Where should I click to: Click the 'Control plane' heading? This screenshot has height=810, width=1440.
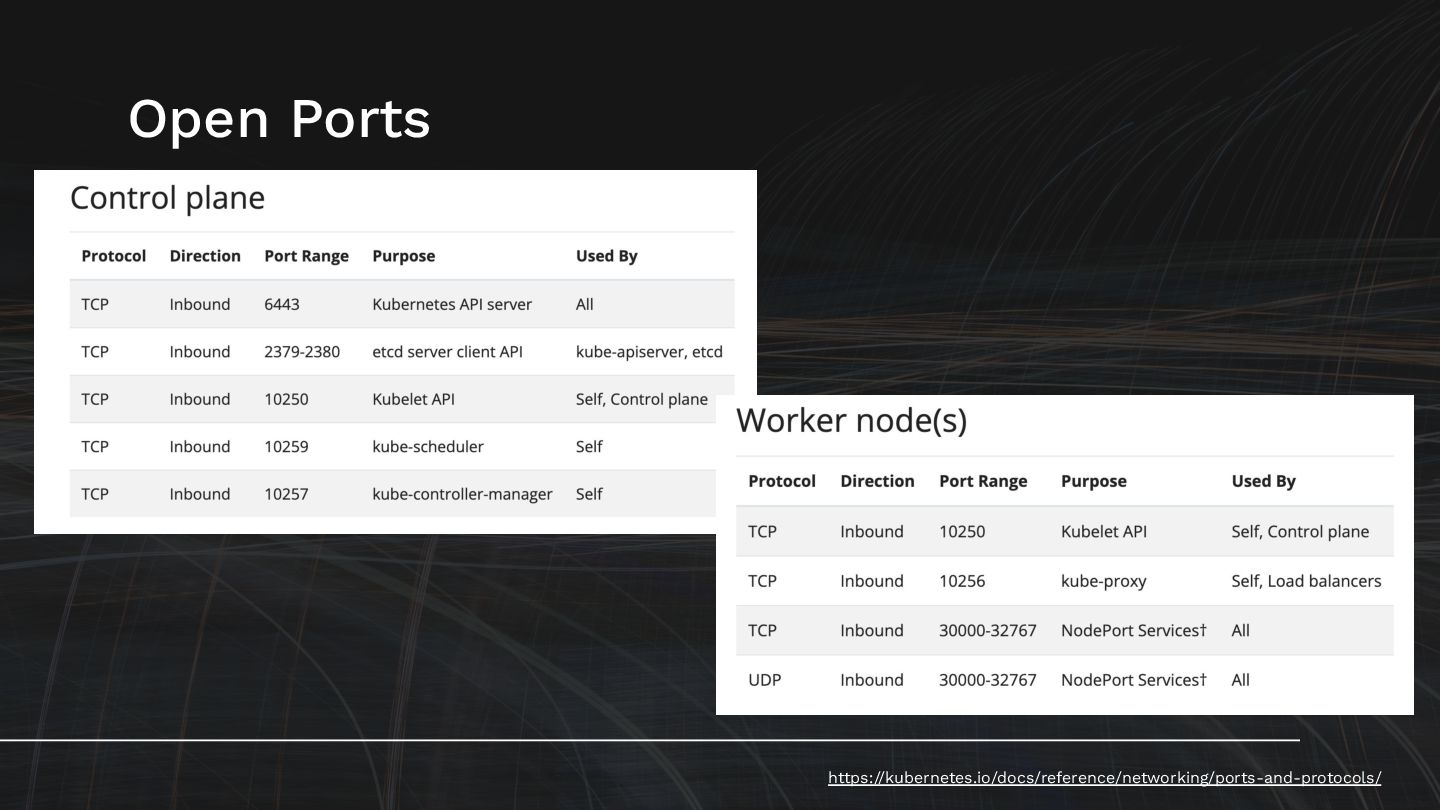click(x=167, y=198)
